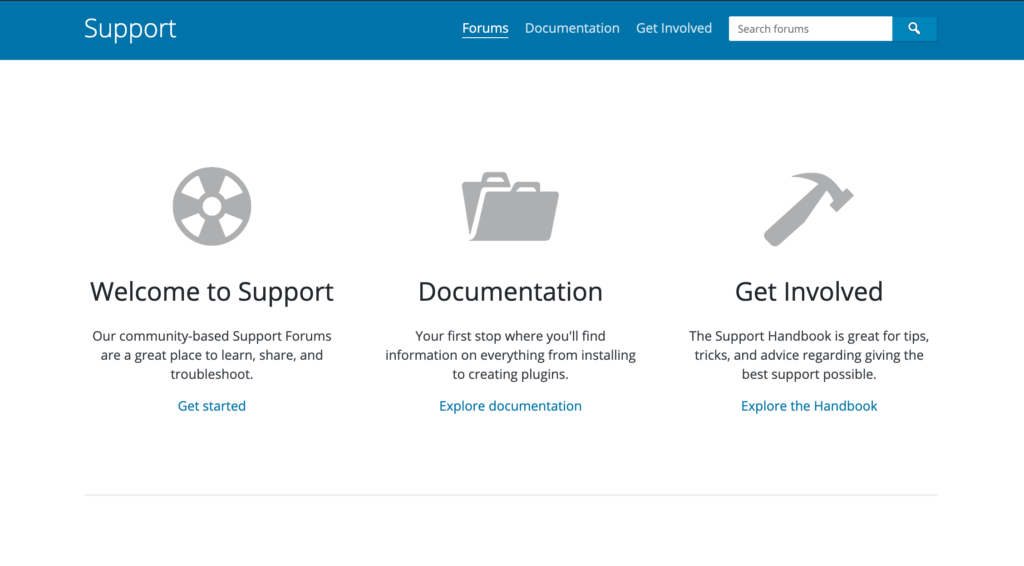Open Documentation in the top navigation
Image resolution: width=1024 pixels, height=566 pixels.
click(572, 28)
